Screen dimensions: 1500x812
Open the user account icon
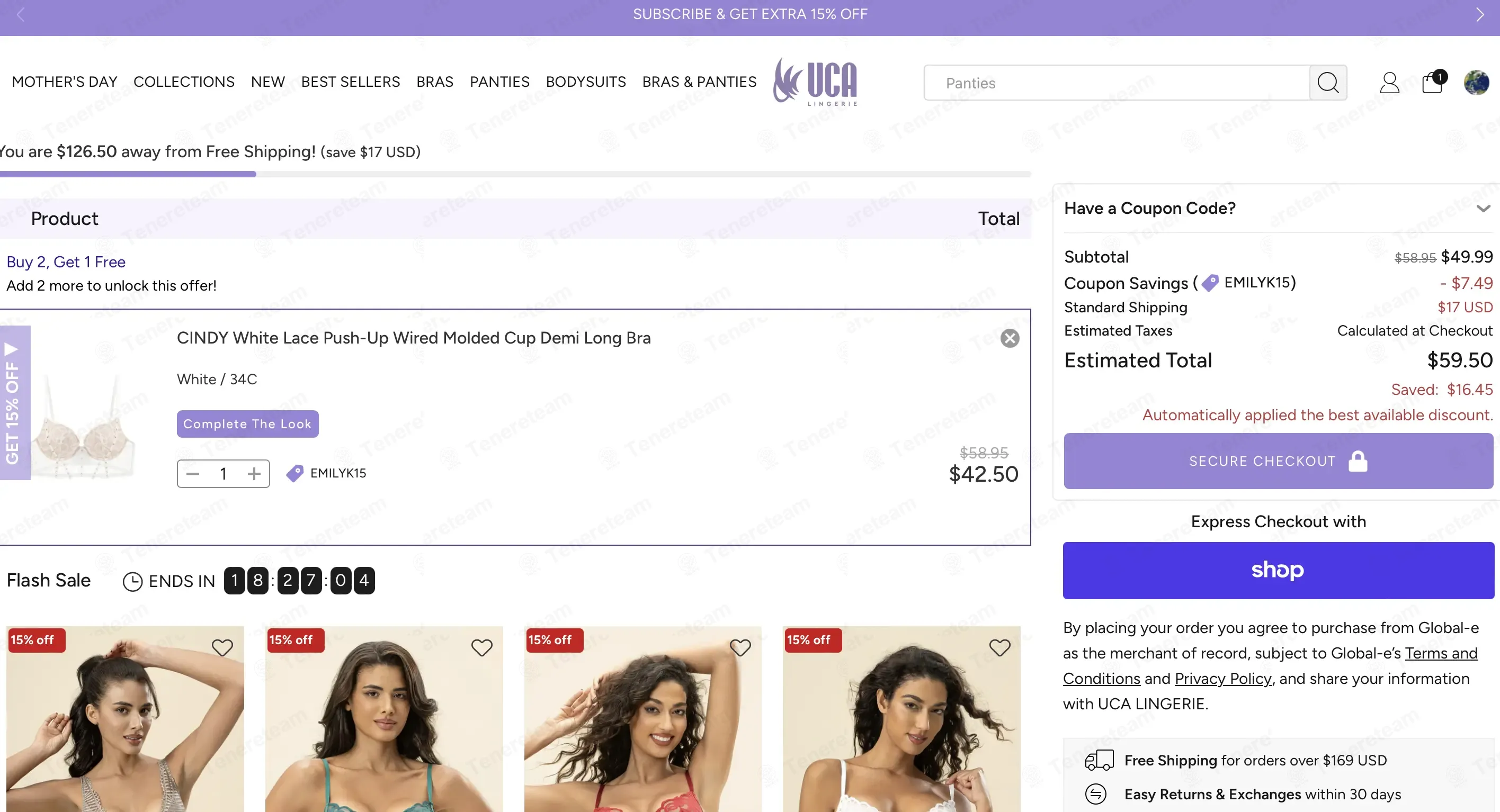click(x=1389, y=83)
